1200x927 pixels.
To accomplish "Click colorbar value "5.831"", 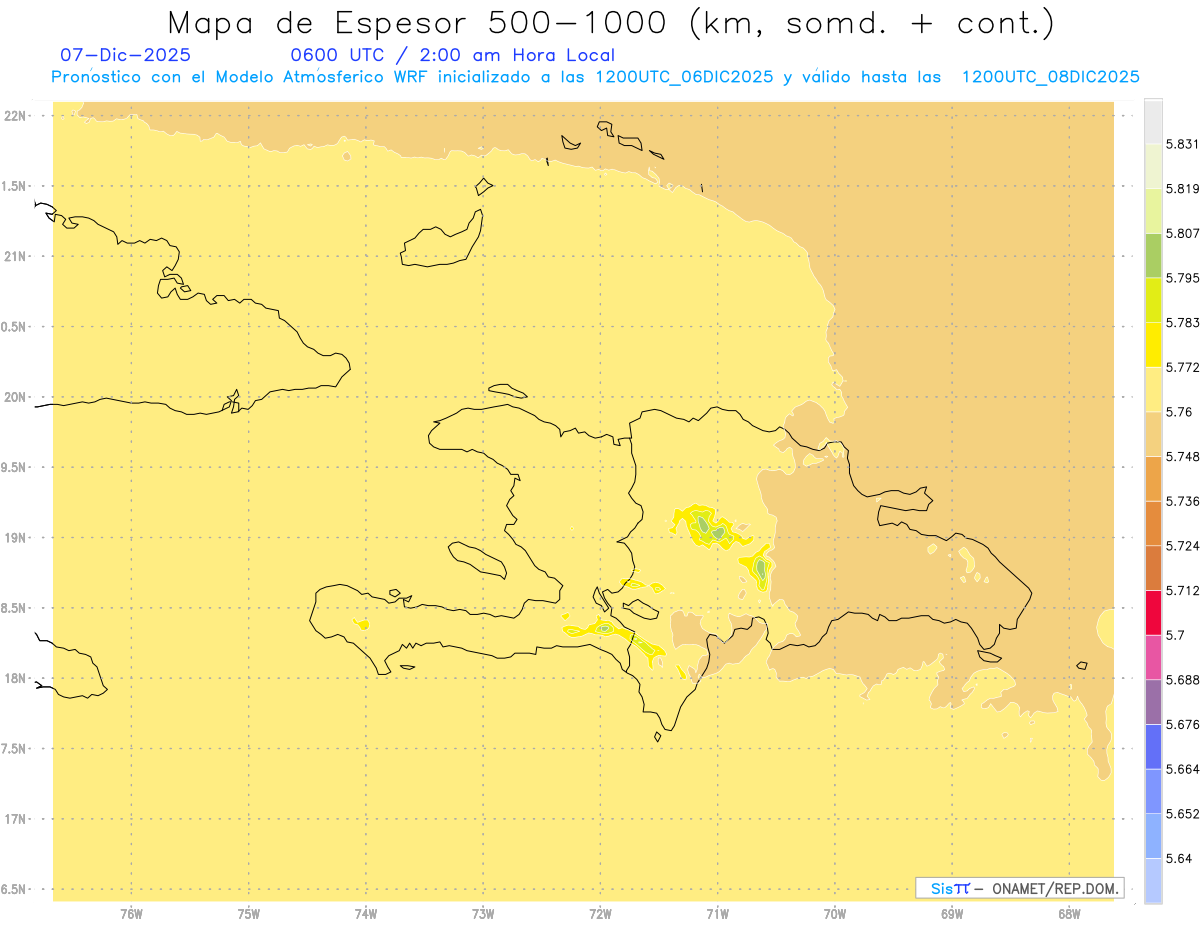I will (1182, 144).
